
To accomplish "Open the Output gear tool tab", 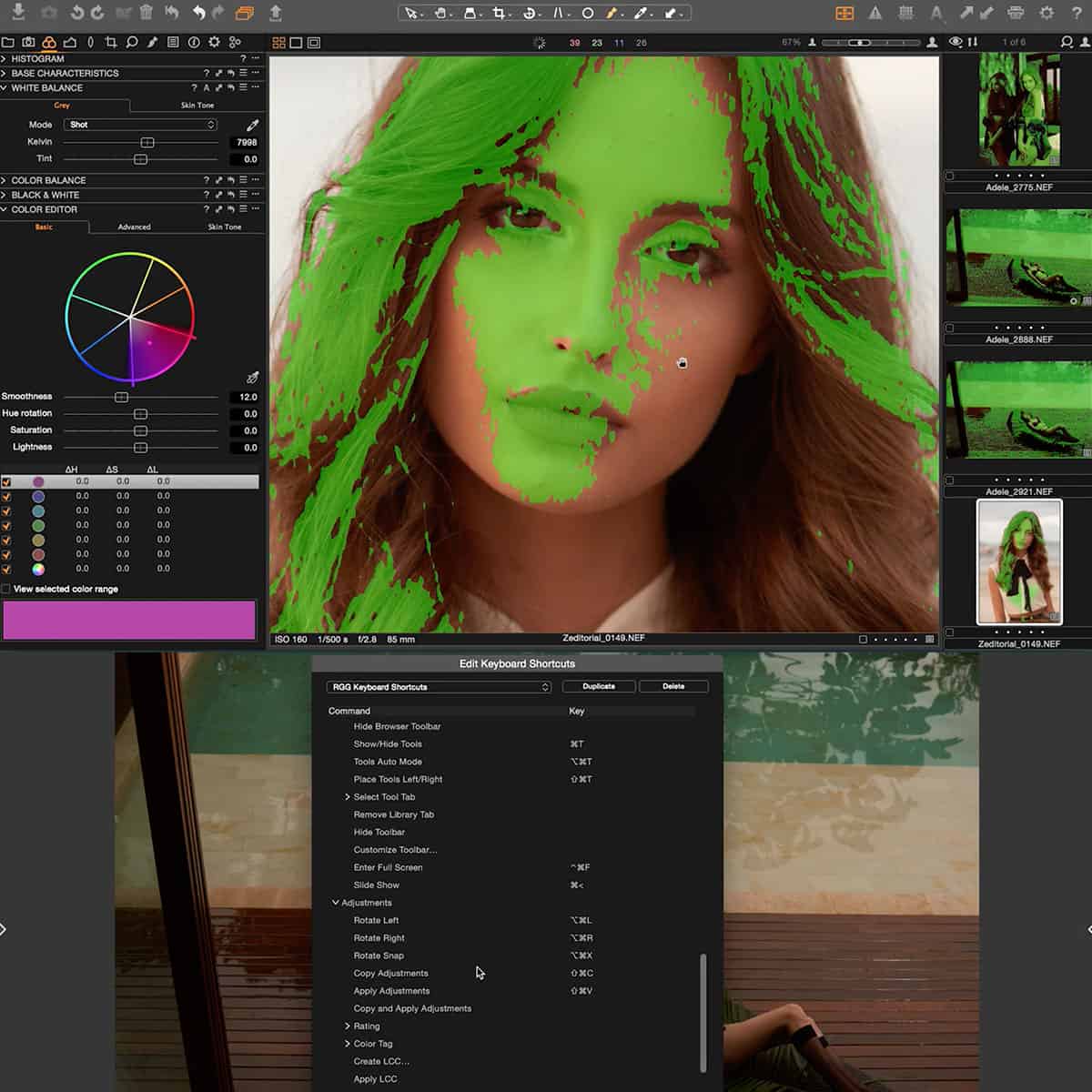I will 214,42.
